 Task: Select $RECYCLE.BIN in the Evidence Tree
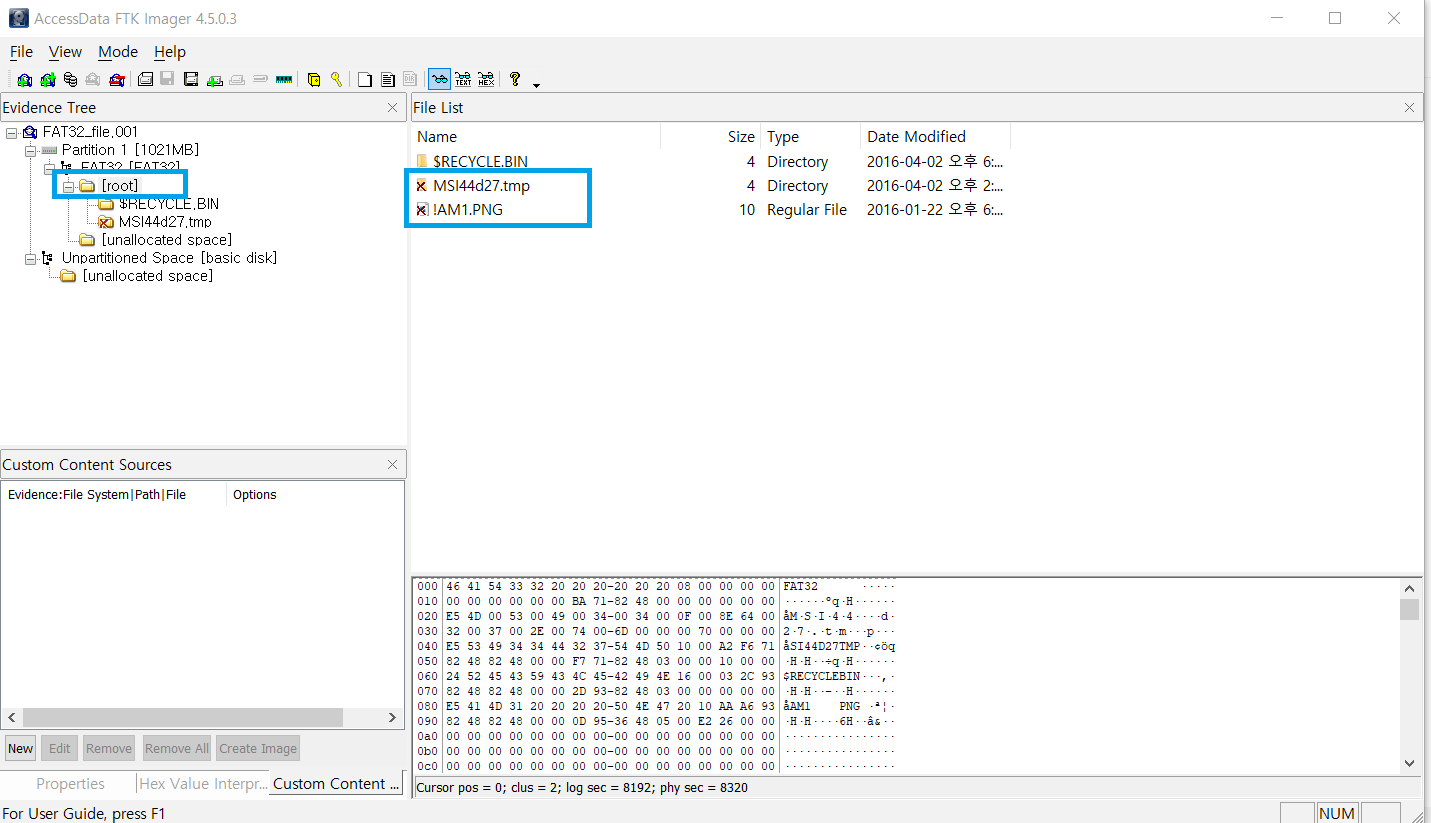168,204
